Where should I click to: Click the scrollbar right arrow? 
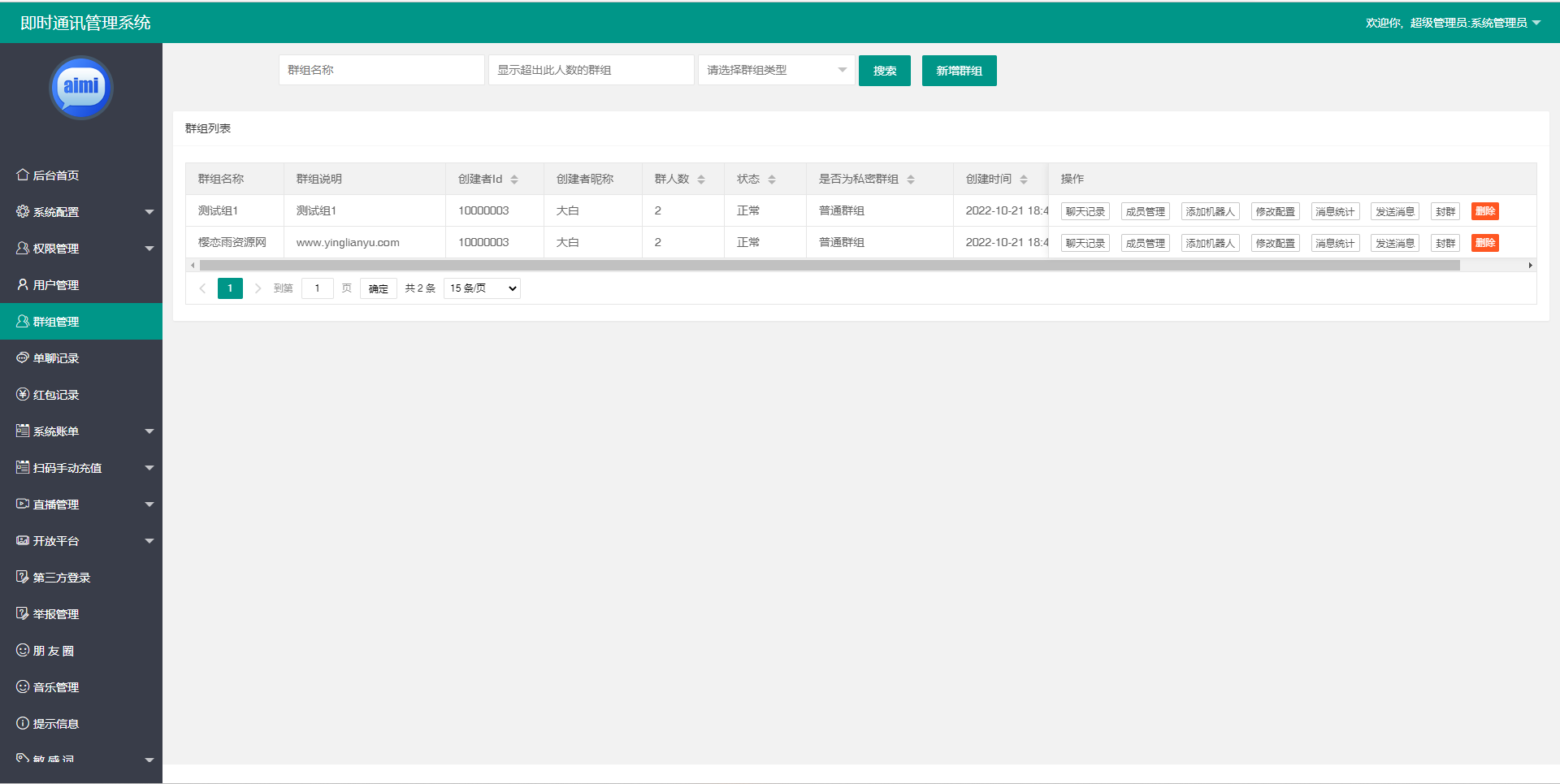pos(1531,265)
